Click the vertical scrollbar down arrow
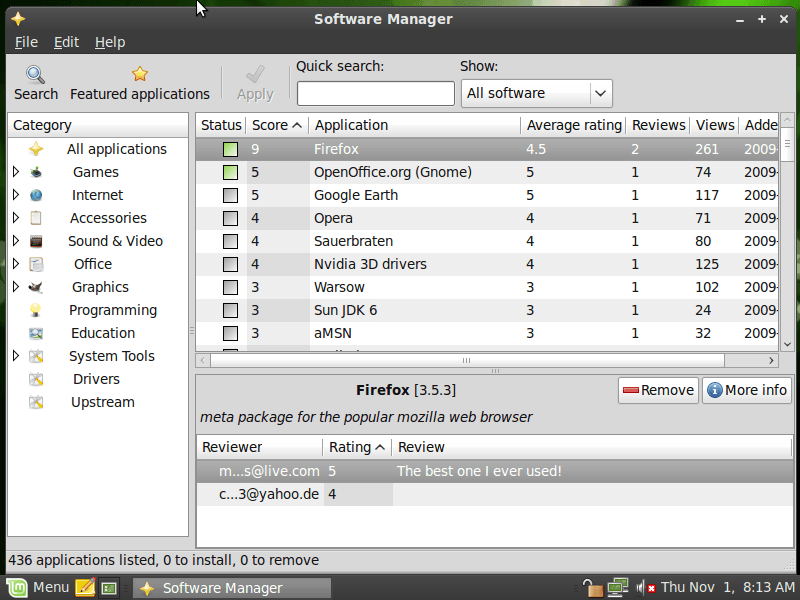The height and width of the screenshot is (600, 800). point(787,344)
